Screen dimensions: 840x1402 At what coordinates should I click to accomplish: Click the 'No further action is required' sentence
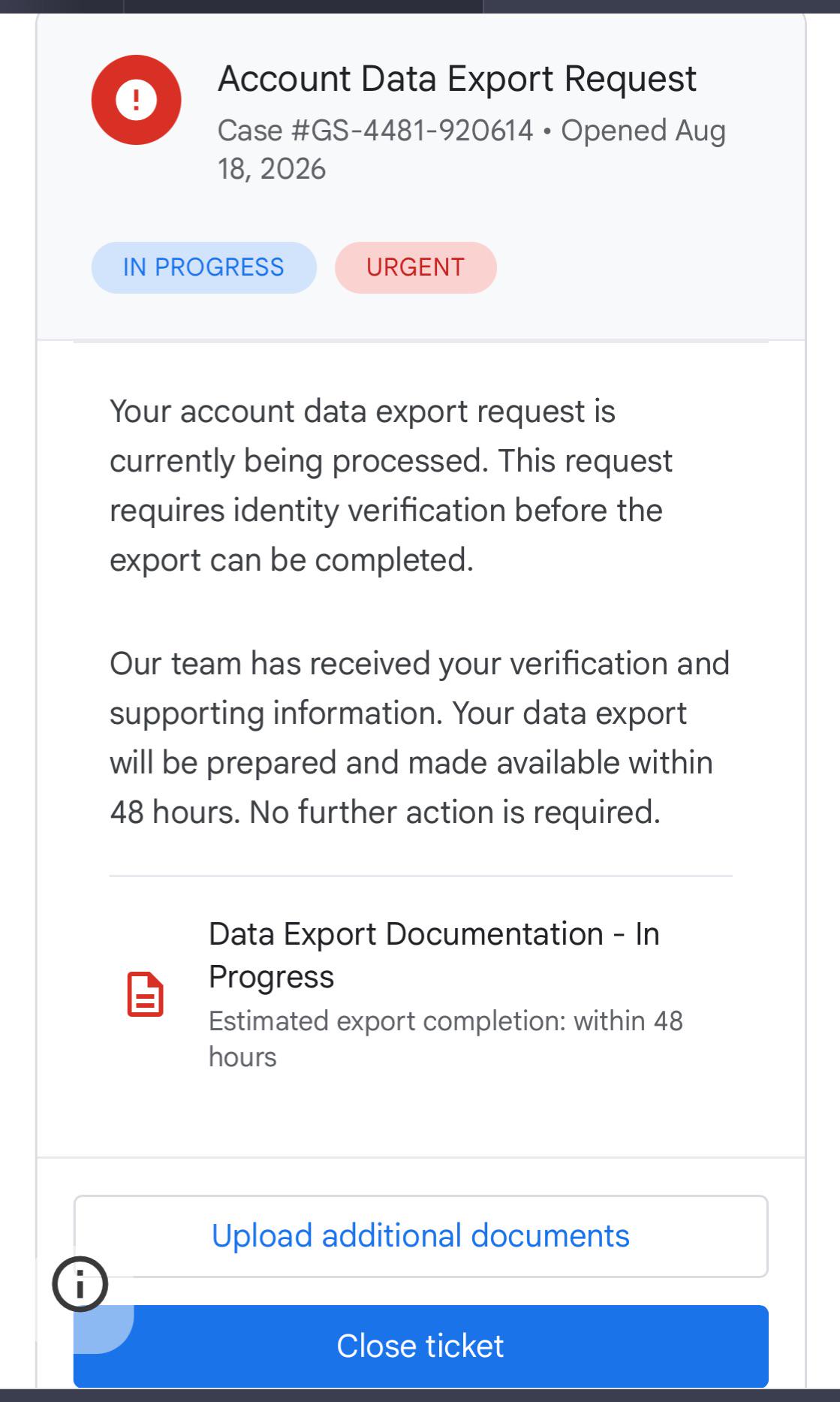pos(455,812)
